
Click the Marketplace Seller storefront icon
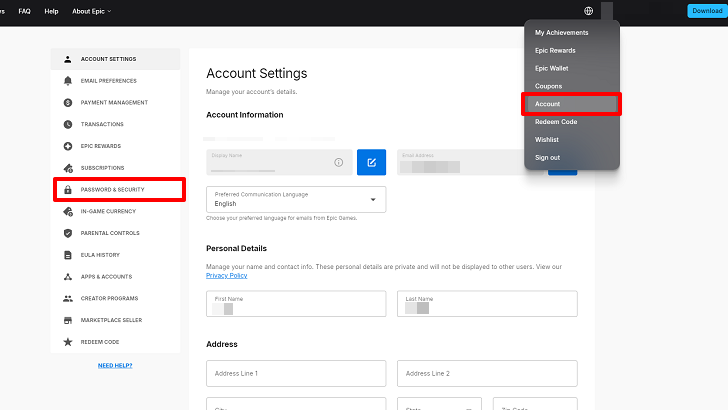(68, 320)
